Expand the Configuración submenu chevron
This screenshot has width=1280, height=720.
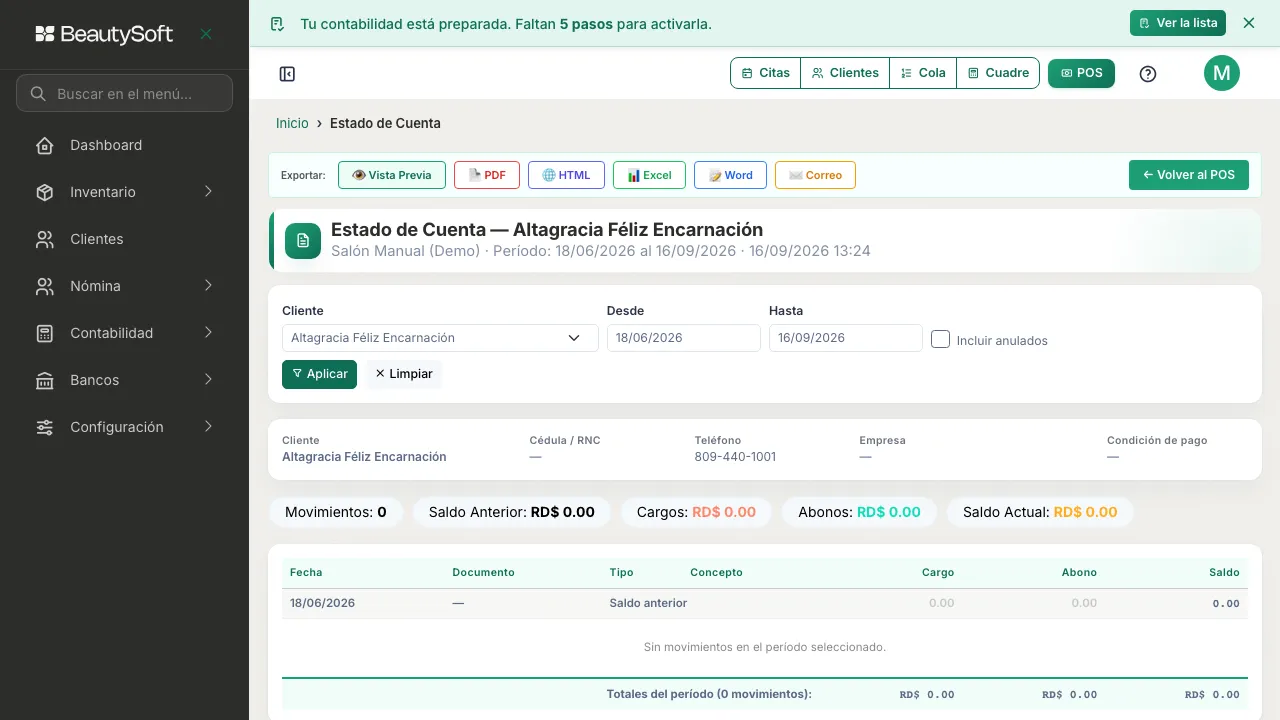208,427
